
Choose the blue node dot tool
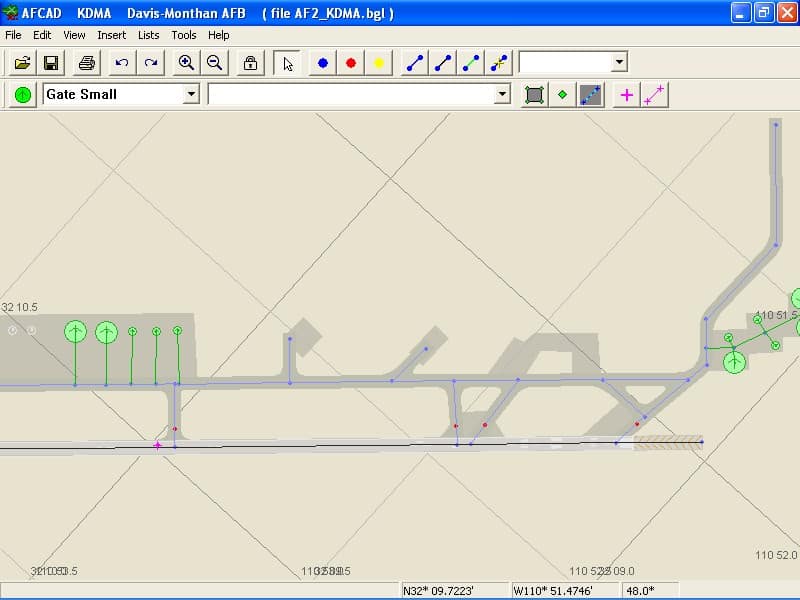click(x=323, y=63)
